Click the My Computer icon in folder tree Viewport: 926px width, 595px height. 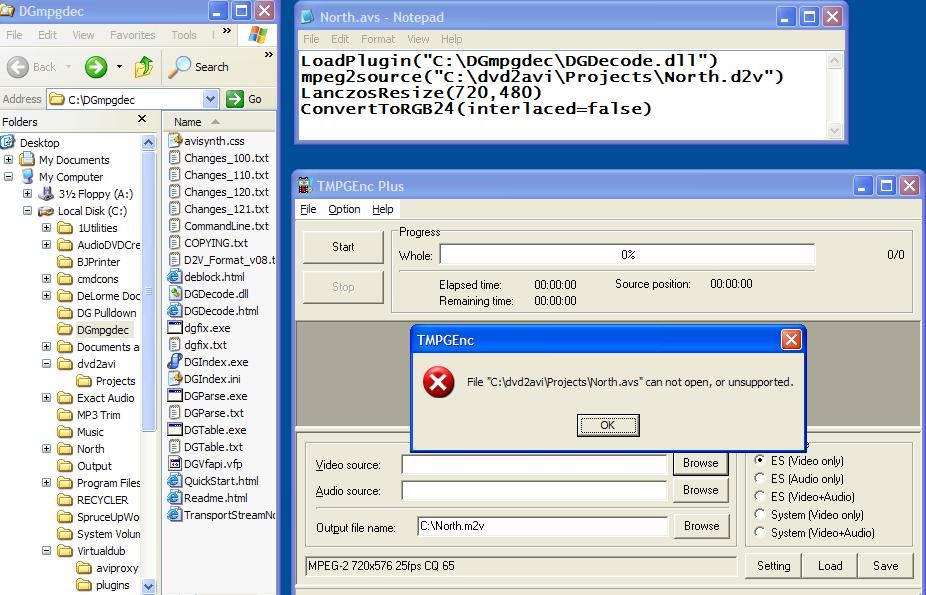(x=28, y=176)
